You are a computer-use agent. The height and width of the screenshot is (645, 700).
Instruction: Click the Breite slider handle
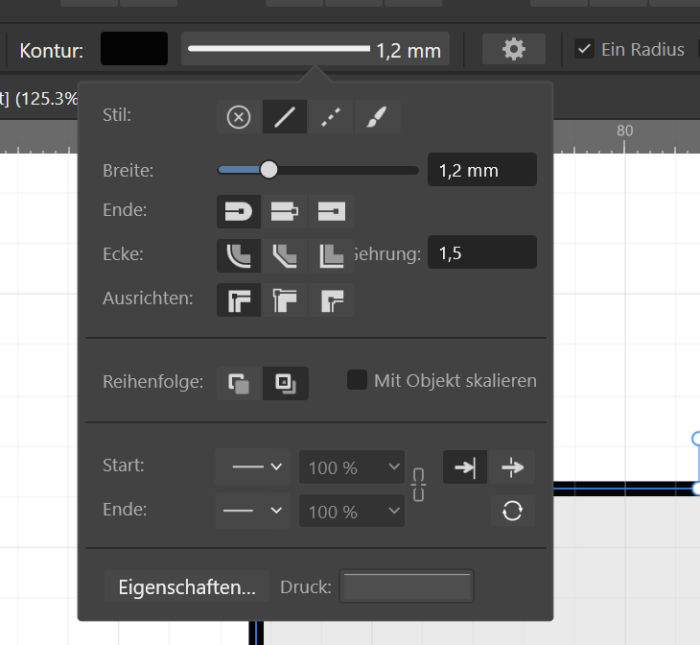(x=269, y=170)
